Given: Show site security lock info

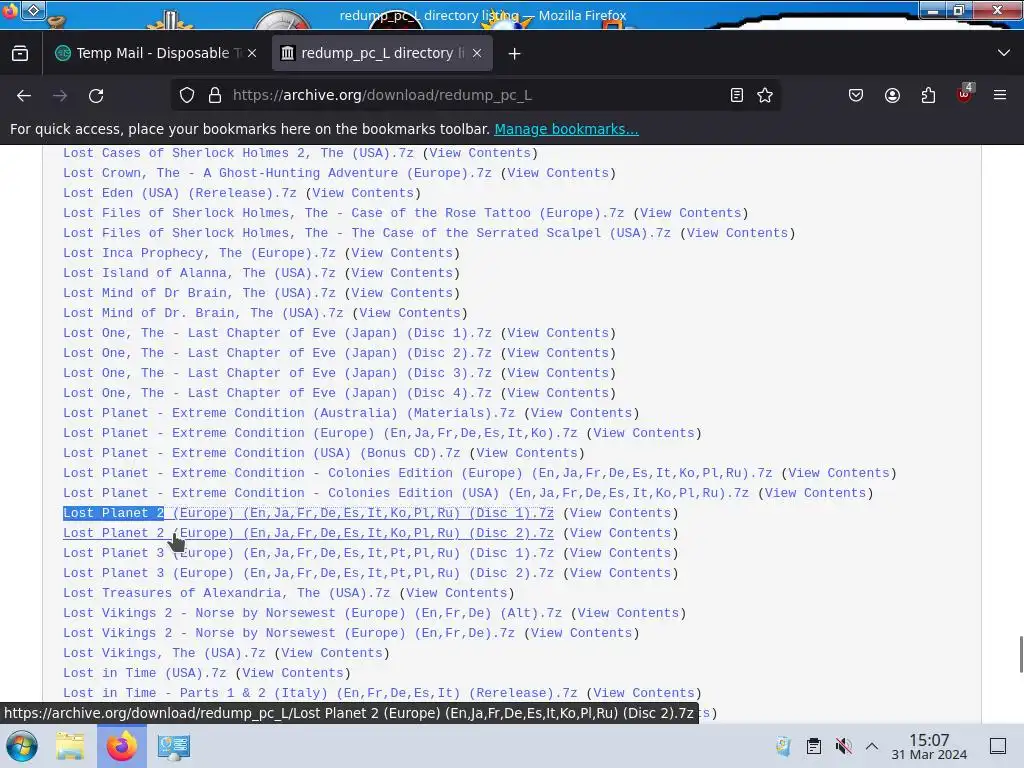Looking at the screenshot, I should (215, 95).
